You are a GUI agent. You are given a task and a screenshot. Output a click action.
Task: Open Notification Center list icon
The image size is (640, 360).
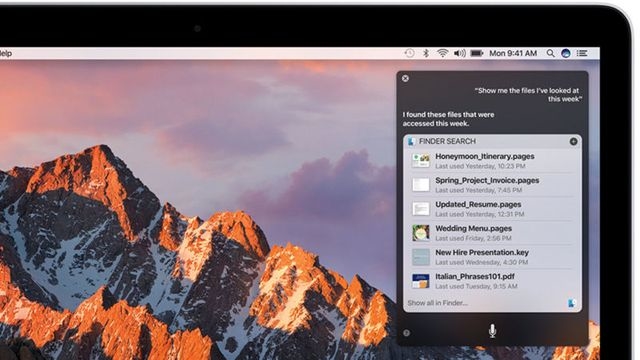(x=582, y=53)
